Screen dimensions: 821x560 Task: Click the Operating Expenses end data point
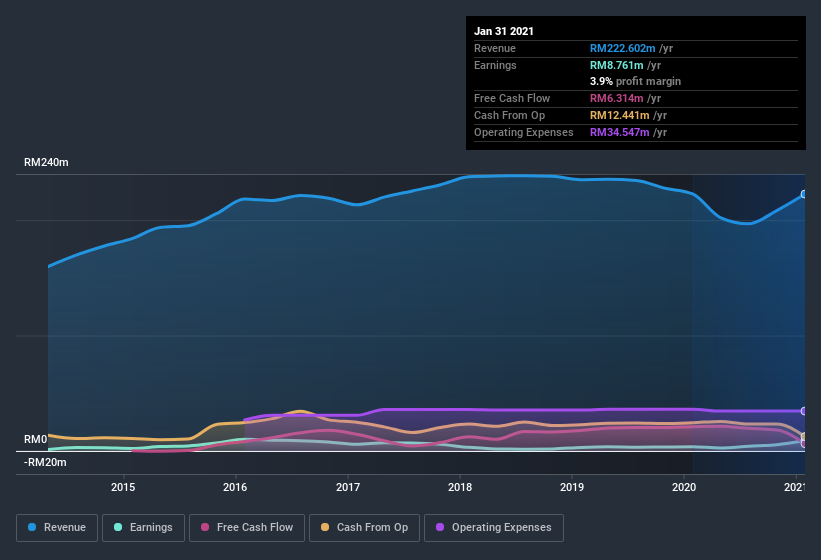click(x=804, y=411)
